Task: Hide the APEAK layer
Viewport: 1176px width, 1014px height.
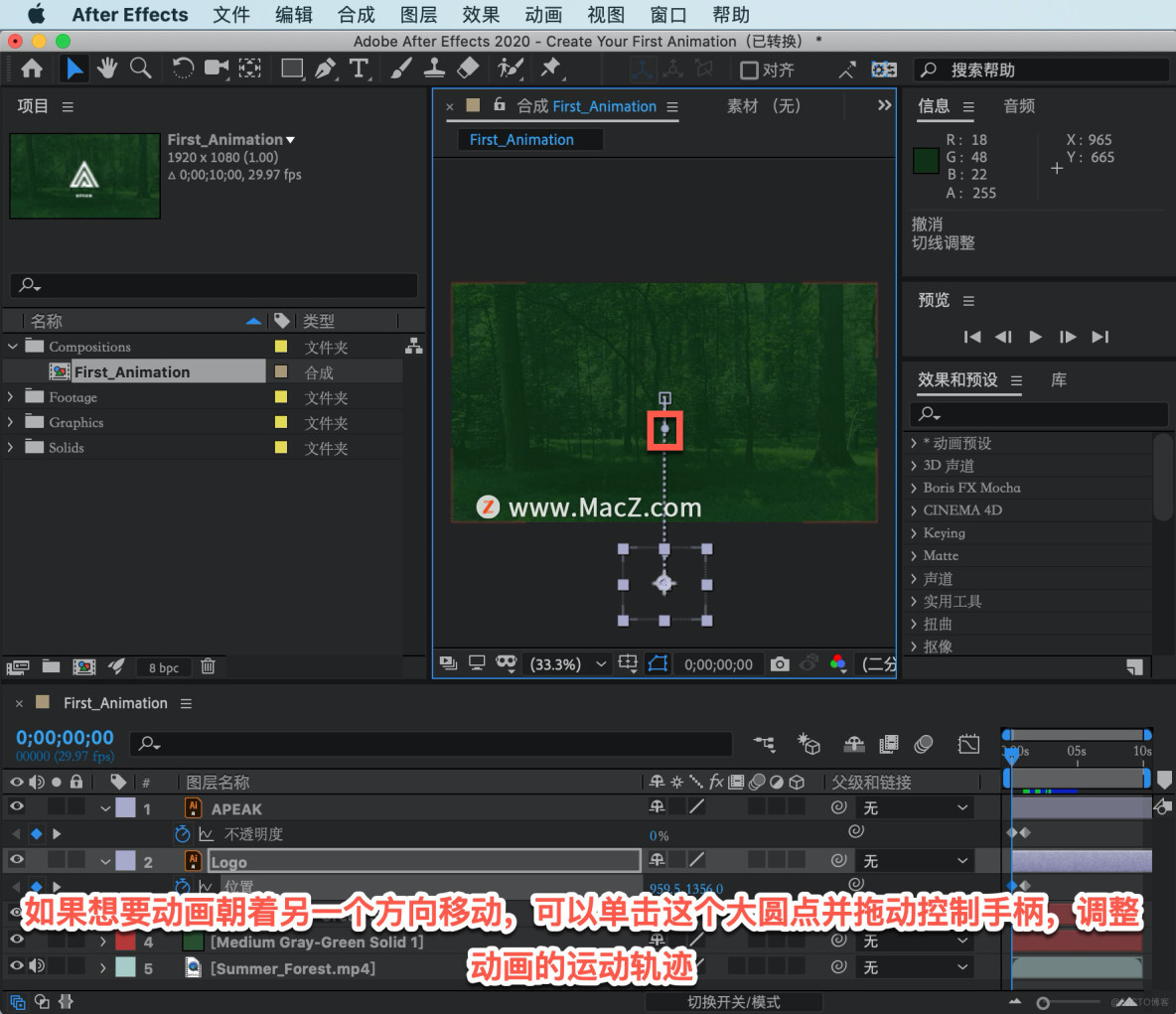Action: (15, 807)
